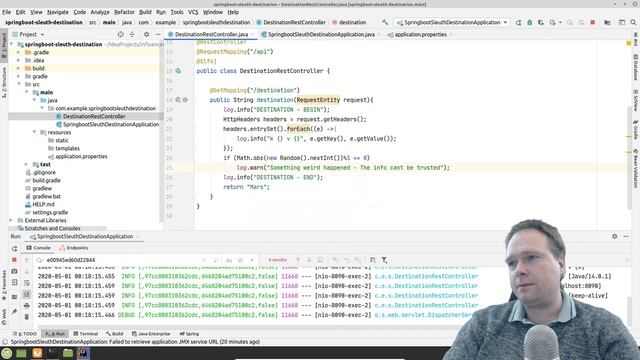Open Project panel settings gear
Viewport: 640px width, 360px height.
click(146, 34)
